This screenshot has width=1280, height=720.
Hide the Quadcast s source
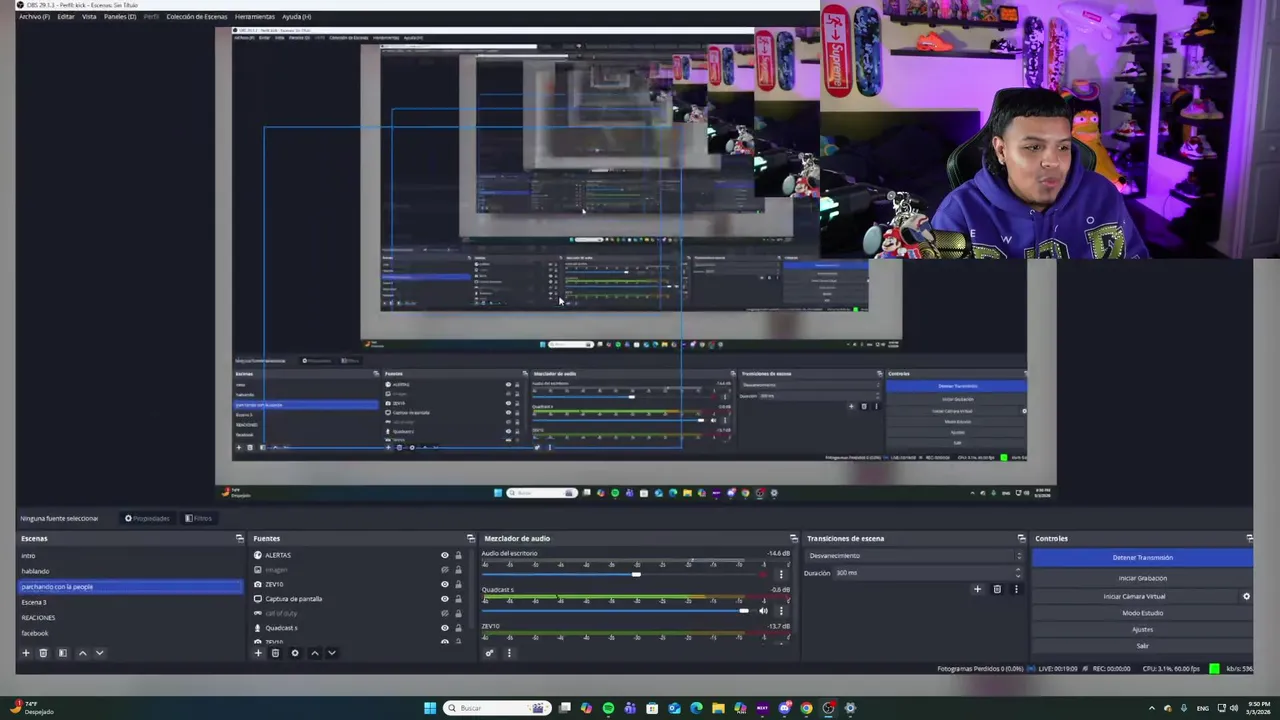(445, 628)
